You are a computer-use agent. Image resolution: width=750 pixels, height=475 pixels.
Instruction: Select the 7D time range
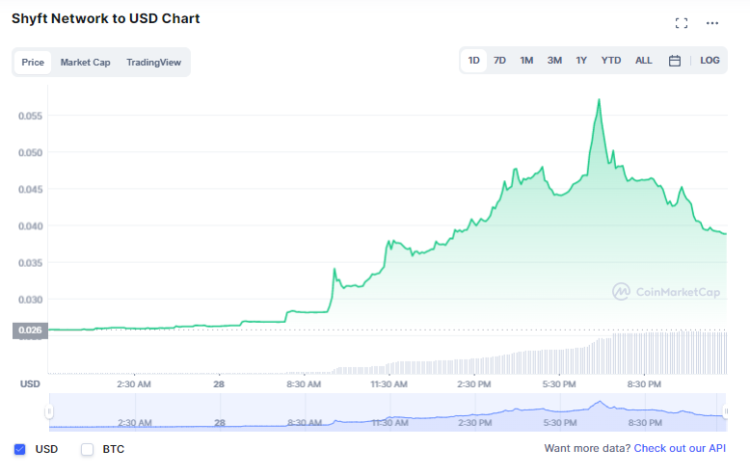coord(499,60)
